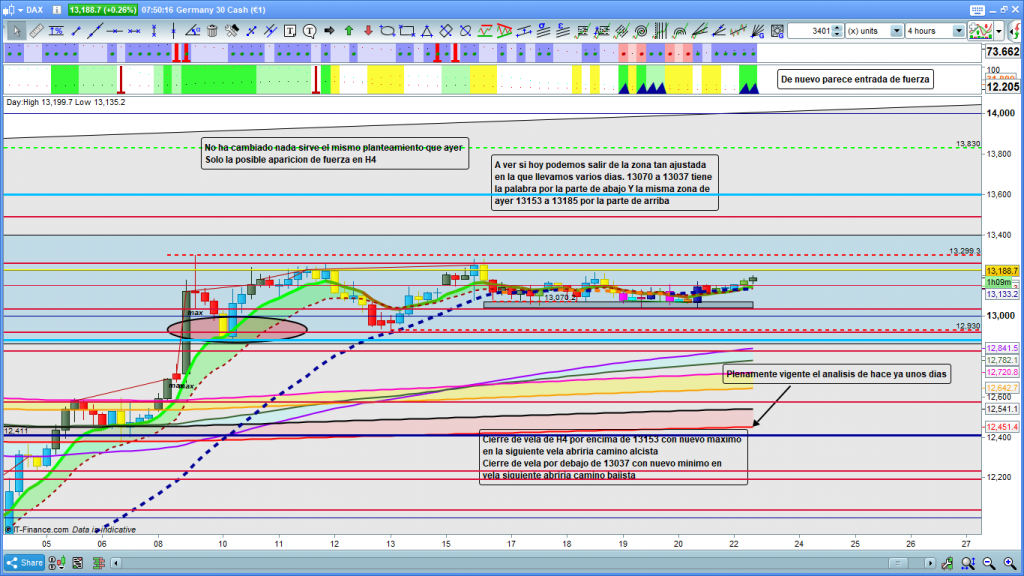The image size is (1024, 576).
Task: Pick the red down arrow drawing tool
Action: [x=368, y=30]
